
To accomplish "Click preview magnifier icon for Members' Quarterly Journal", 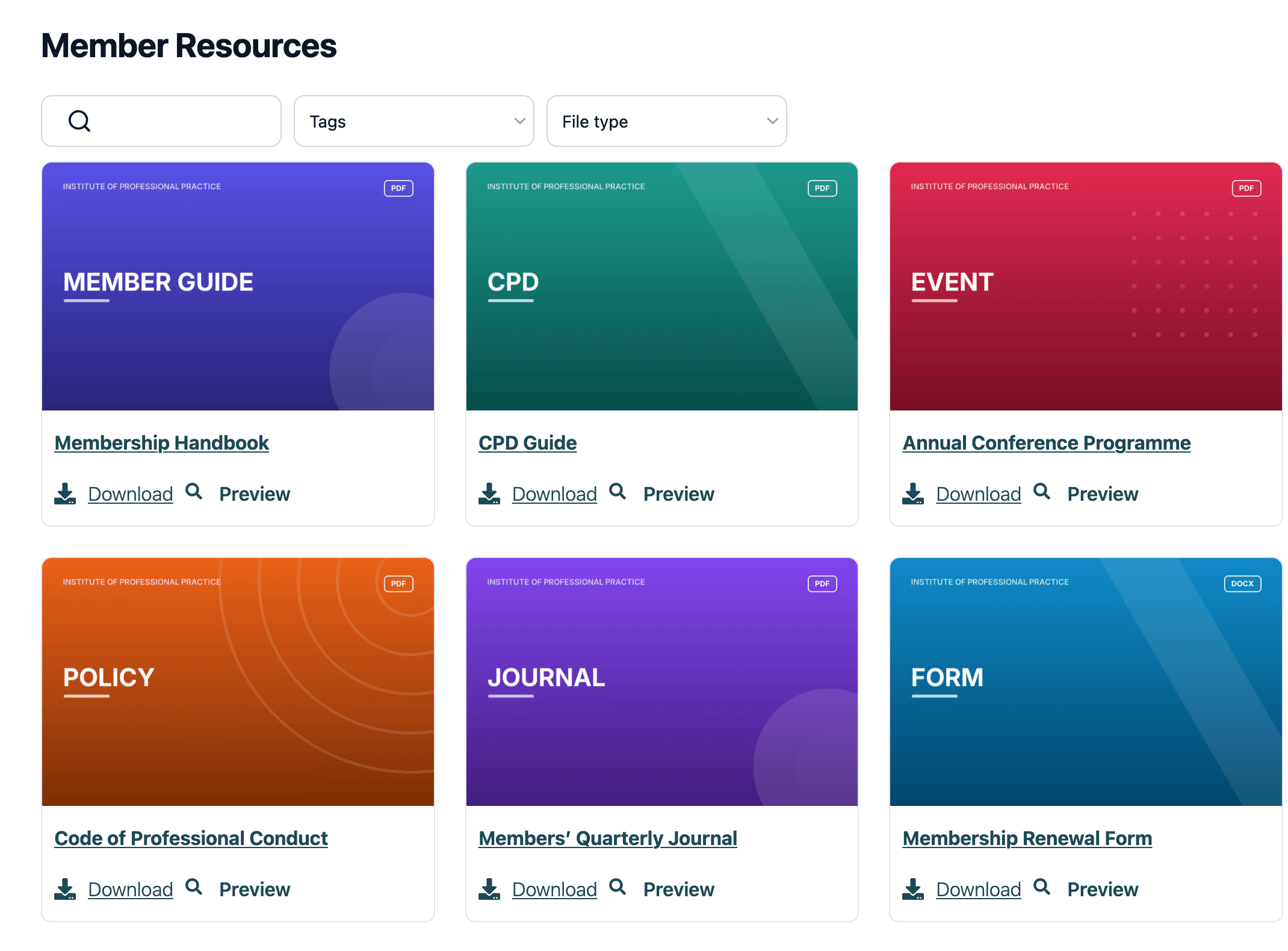I will (618, 887).
